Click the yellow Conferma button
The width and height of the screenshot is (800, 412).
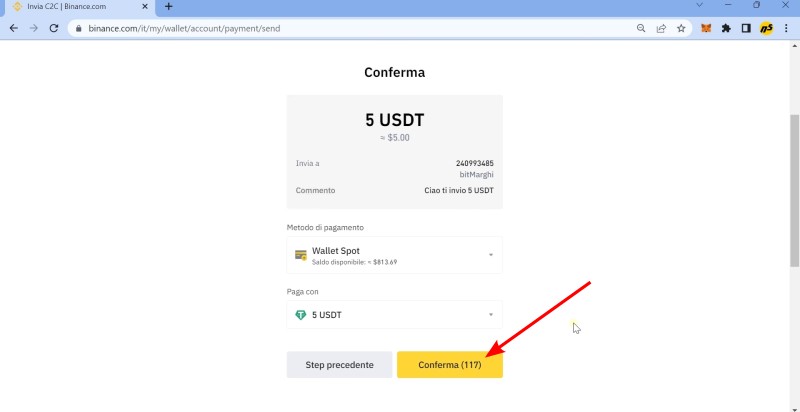(449, 365)
